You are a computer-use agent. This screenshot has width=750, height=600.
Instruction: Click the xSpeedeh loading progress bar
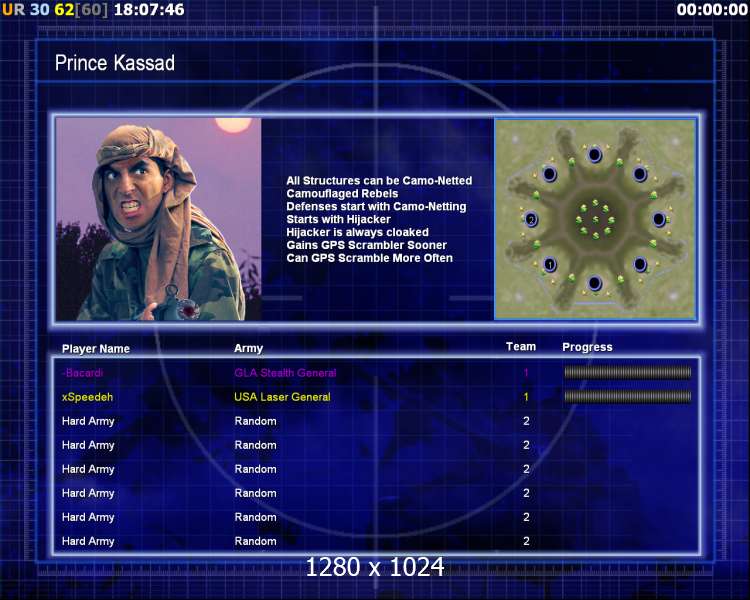tap(628, 396)
